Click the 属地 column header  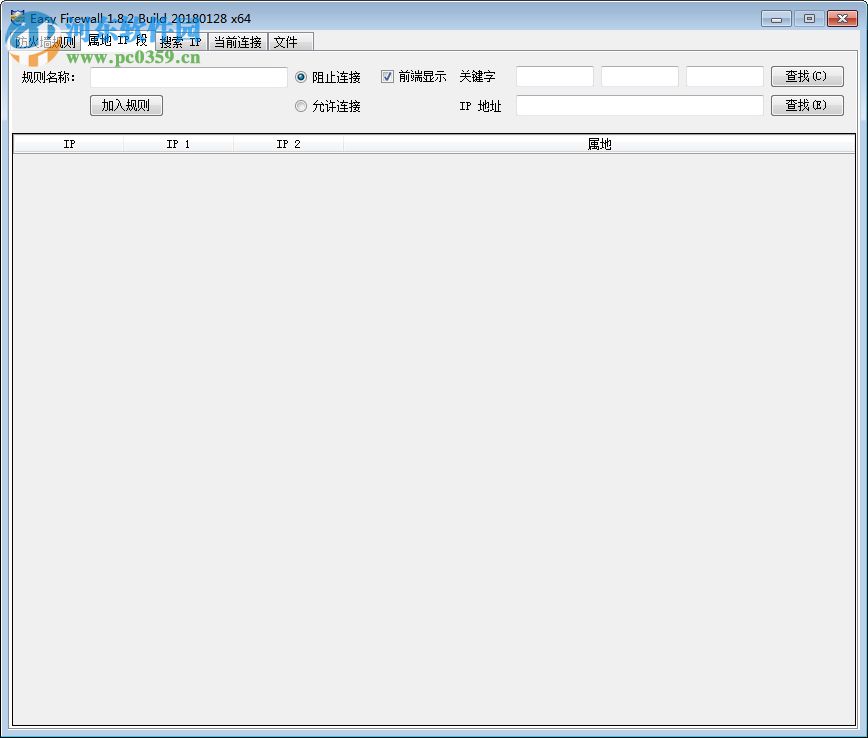pyautogui.click(x=599, y=143)
